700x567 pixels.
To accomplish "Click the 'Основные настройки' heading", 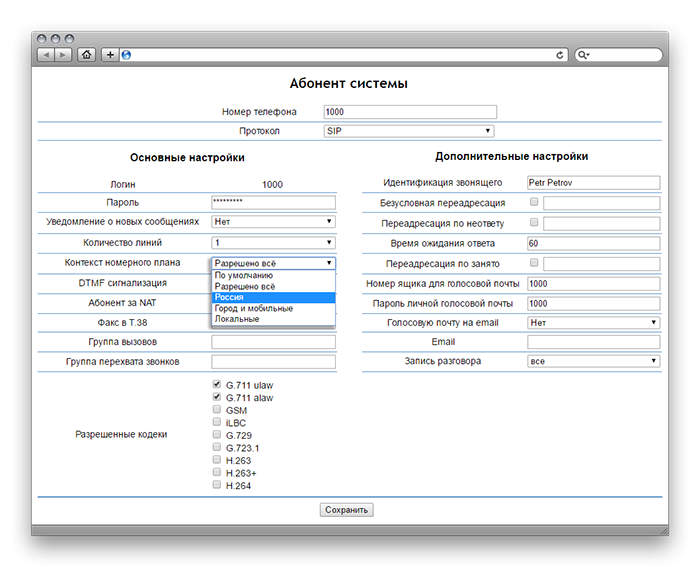I will point(187,158).
